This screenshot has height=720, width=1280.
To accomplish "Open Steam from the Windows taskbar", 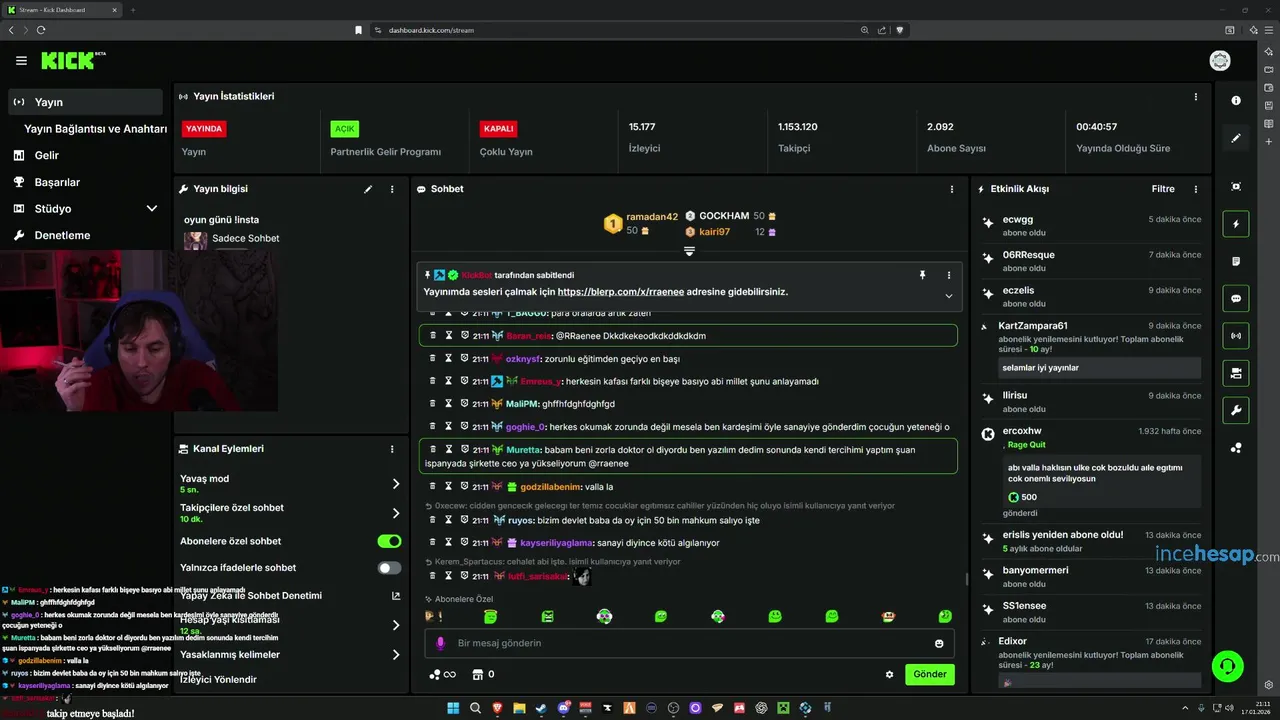I will [542, 708].
